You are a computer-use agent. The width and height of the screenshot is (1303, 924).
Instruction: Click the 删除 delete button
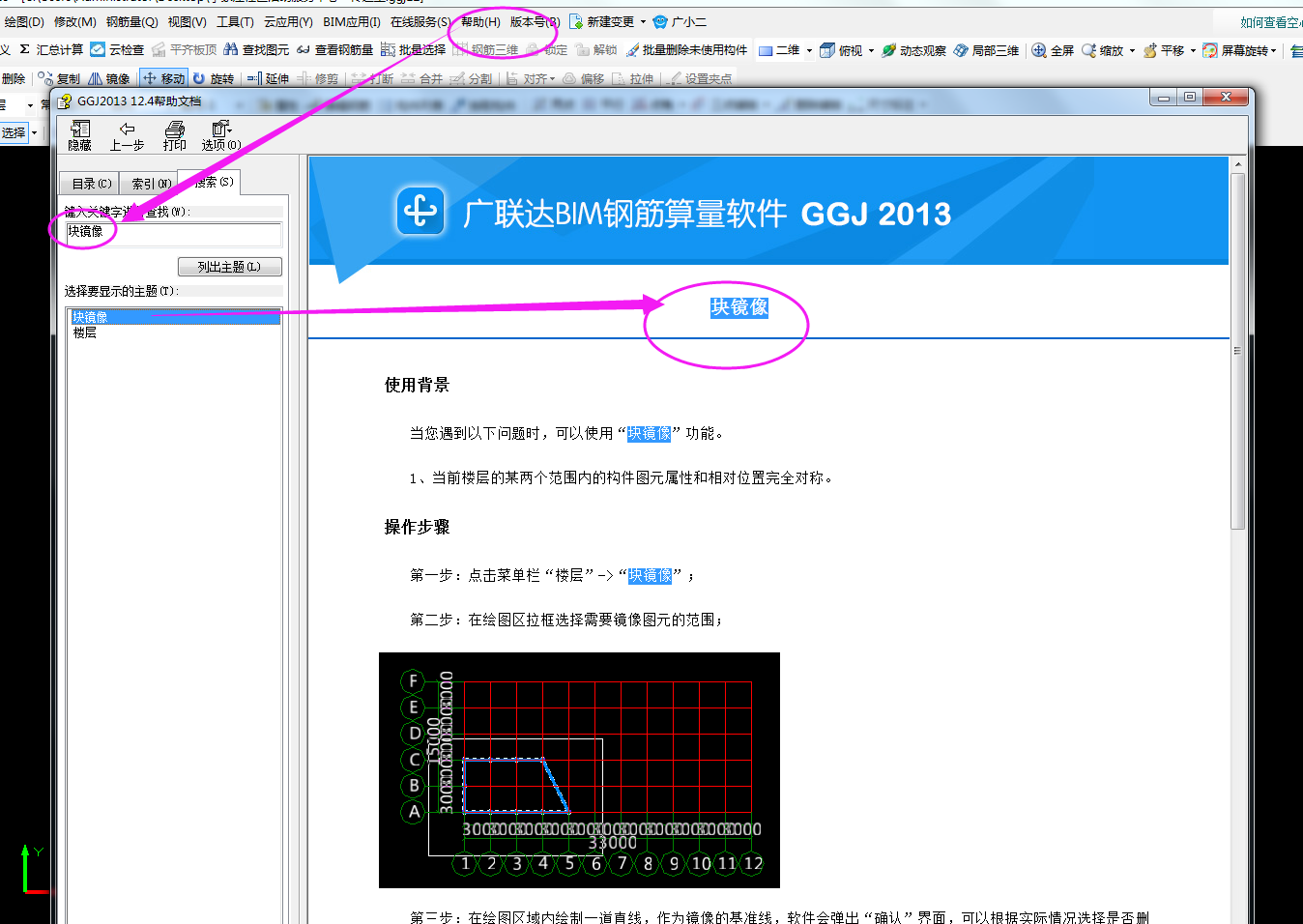coord(14,78)
